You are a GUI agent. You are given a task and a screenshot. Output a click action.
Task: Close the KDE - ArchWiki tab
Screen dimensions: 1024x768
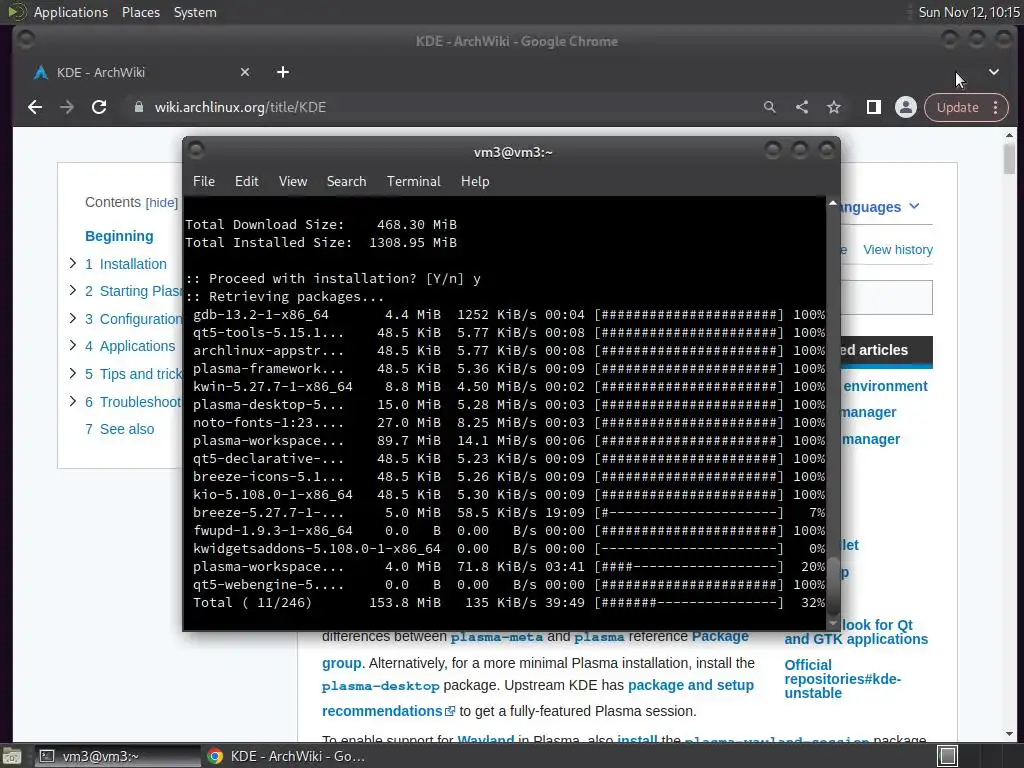(245, 72)
